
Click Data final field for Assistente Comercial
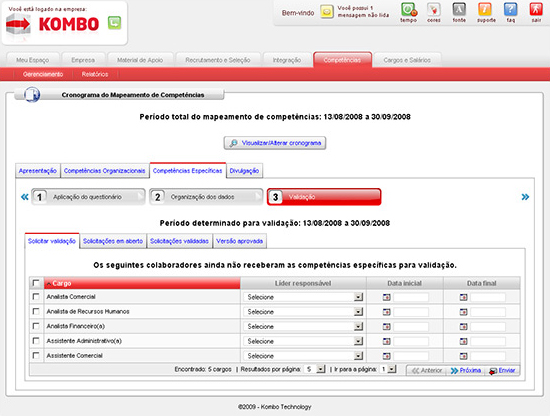coord(488,356)
